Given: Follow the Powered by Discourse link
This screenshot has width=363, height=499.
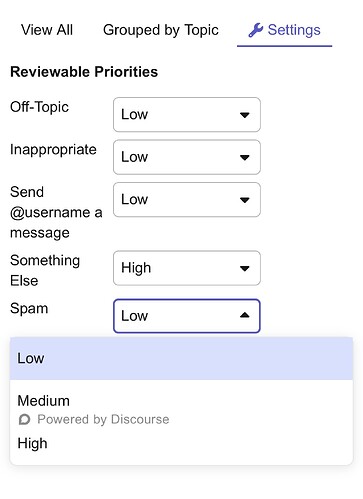Looking at the screenshot, I should 94,419.
